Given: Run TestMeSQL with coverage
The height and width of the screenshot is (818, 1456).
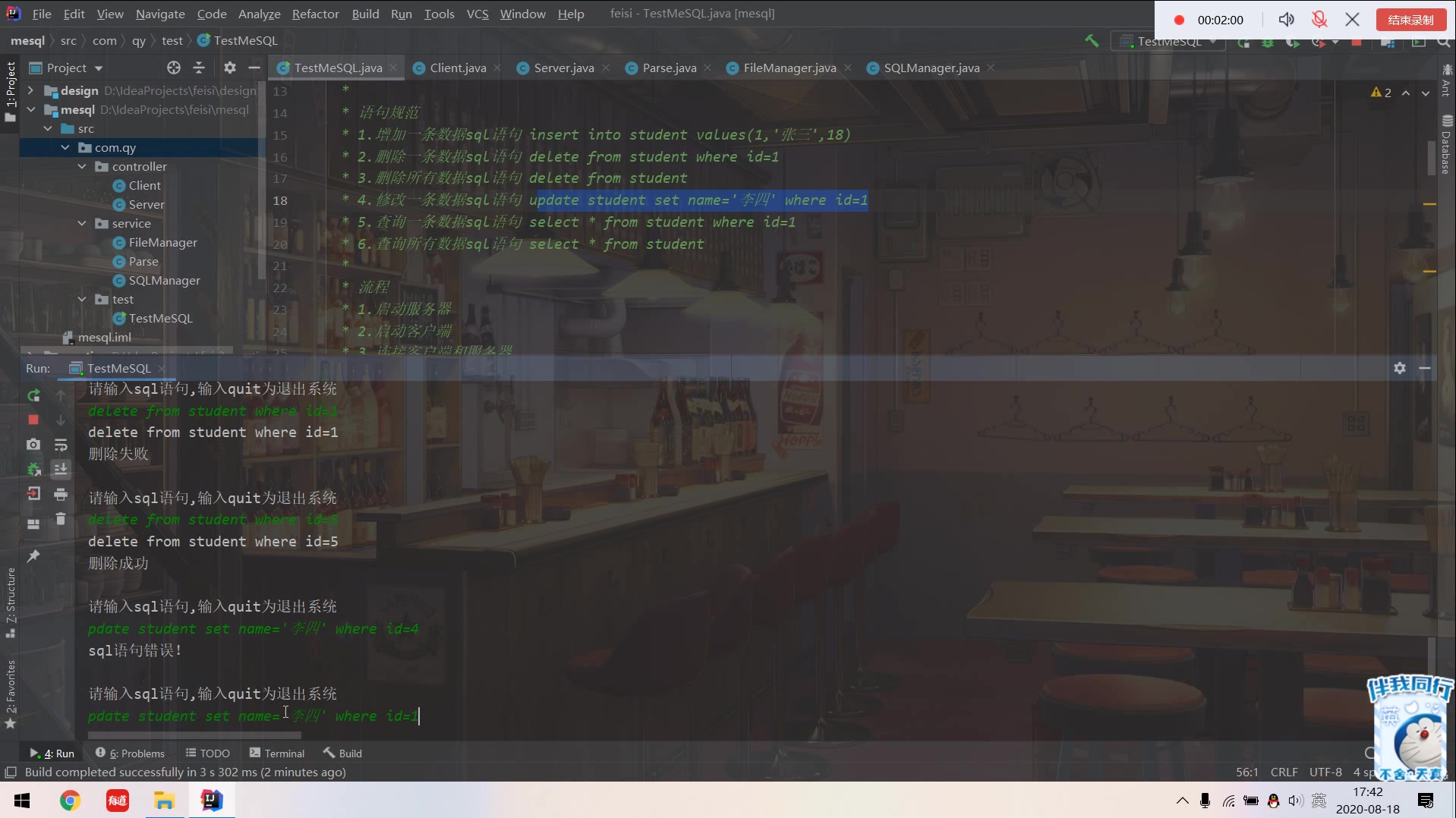Looking at the screenshot, I should (x=1293, y=43).
